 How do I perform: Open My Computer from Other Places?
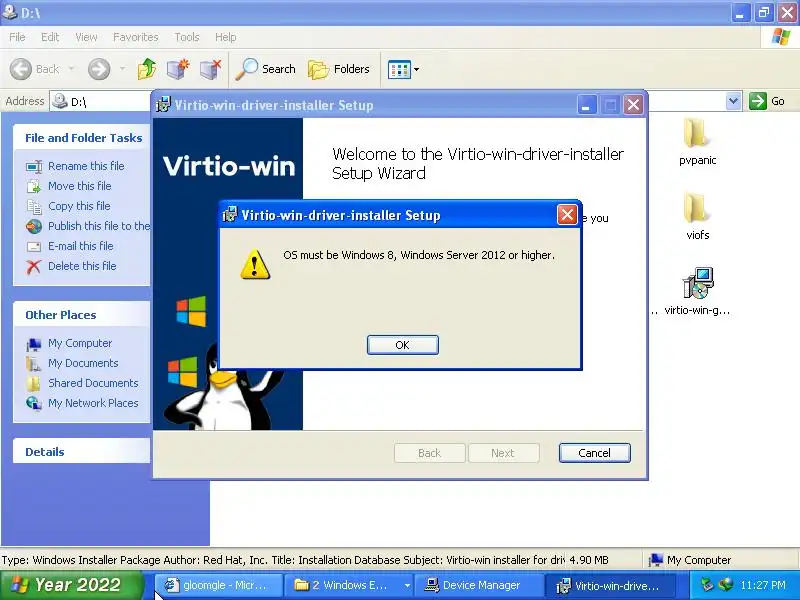(x=80, y=343)
